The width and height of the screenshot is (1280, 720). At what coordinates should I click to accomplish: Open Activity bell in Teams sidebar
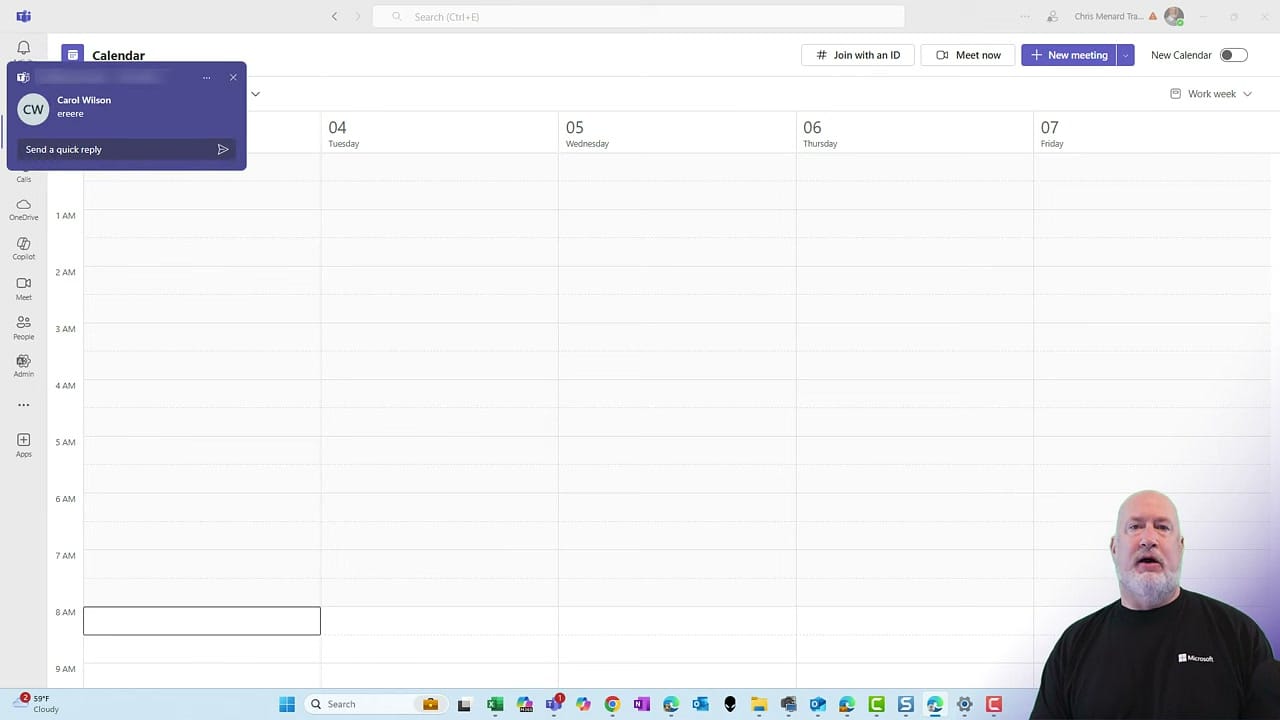(x=23, y=48)
